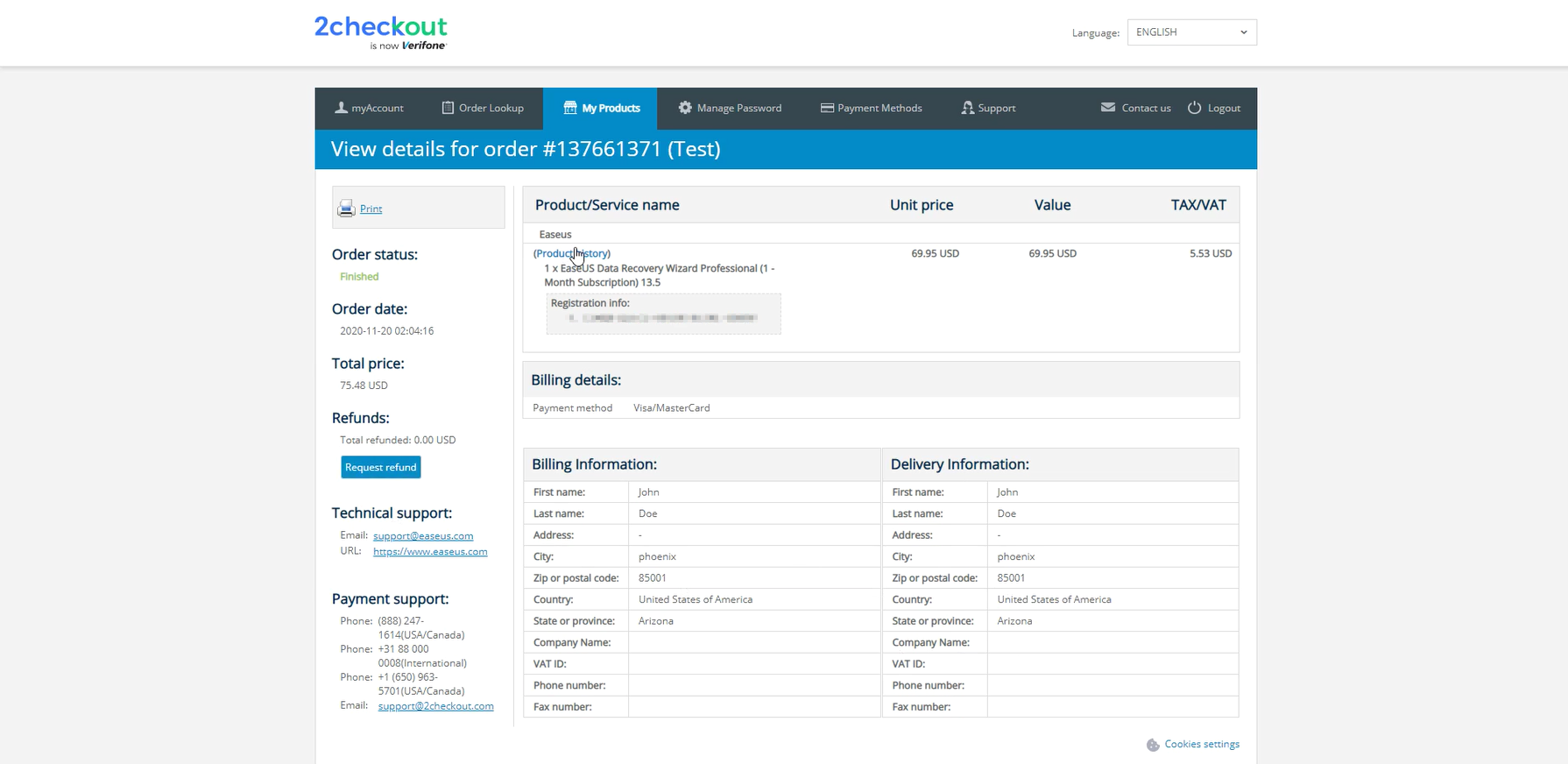Email support@easeus.com technical support
Image resolution: width=1568 pixels, height=764 pixels.
pos(423,536)
